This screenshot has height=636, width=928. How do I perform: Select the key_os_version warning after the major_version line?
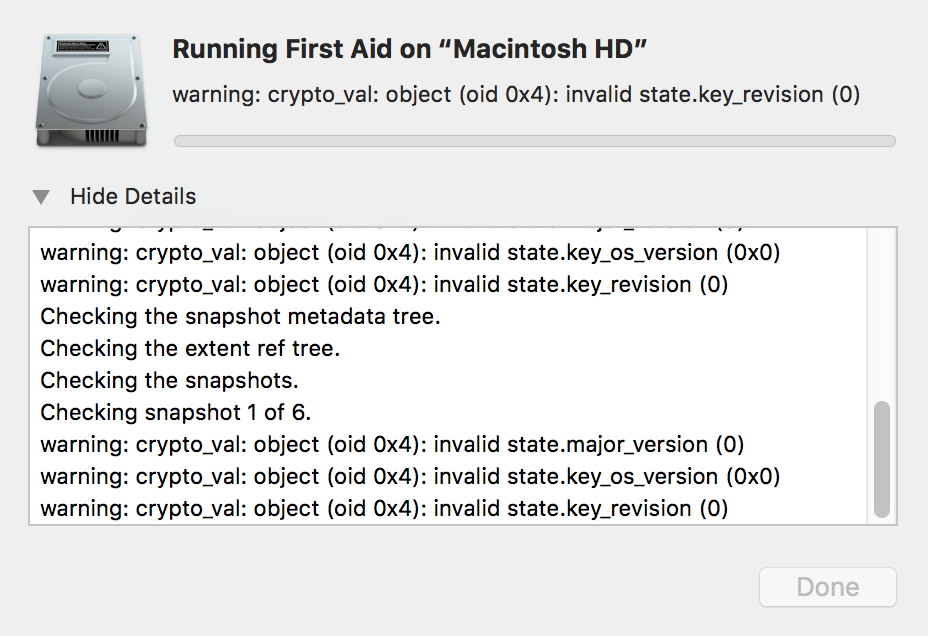pyautogui.click(x=410, y=477)
